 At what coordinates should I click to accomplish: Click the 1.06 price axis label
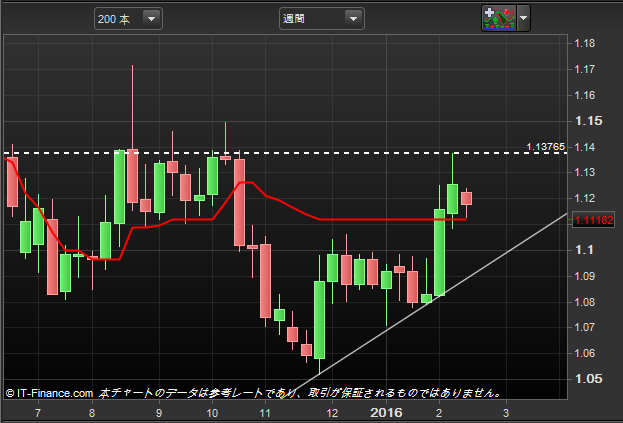click(585, 353)
